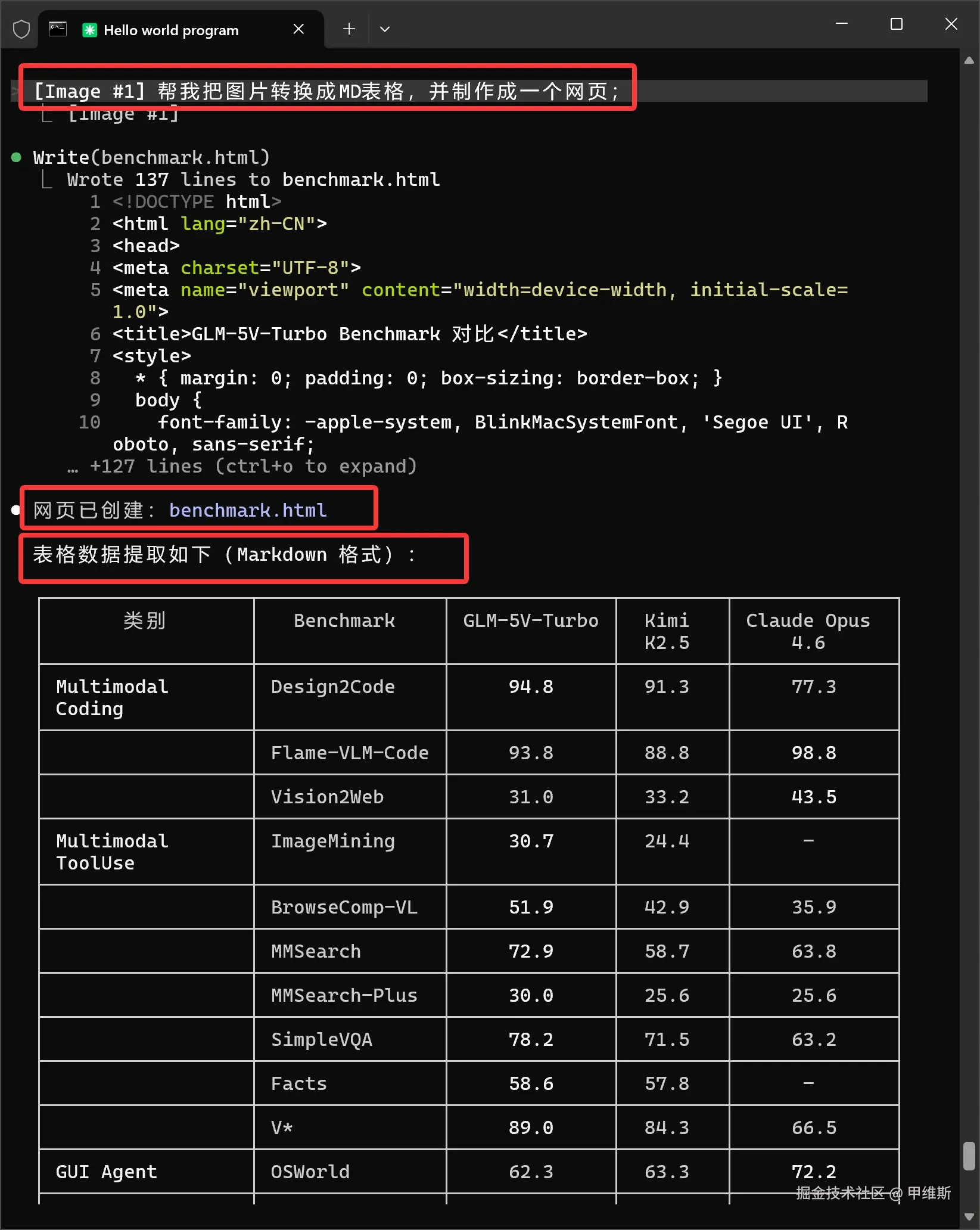Click the OSWorld benchmark cell
This screenshot has width=980, height=1230.
point(350,1172)
